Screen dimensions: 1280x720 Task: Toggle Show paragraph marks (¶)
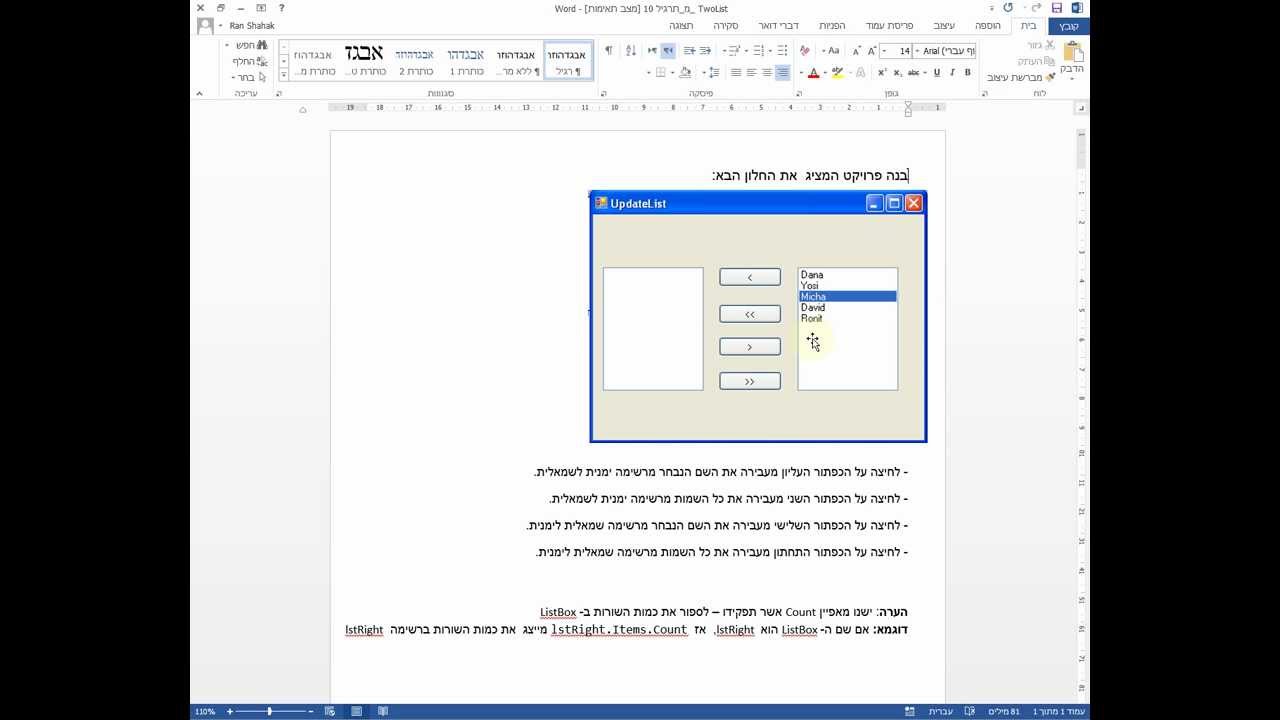[x=608, y=51]
